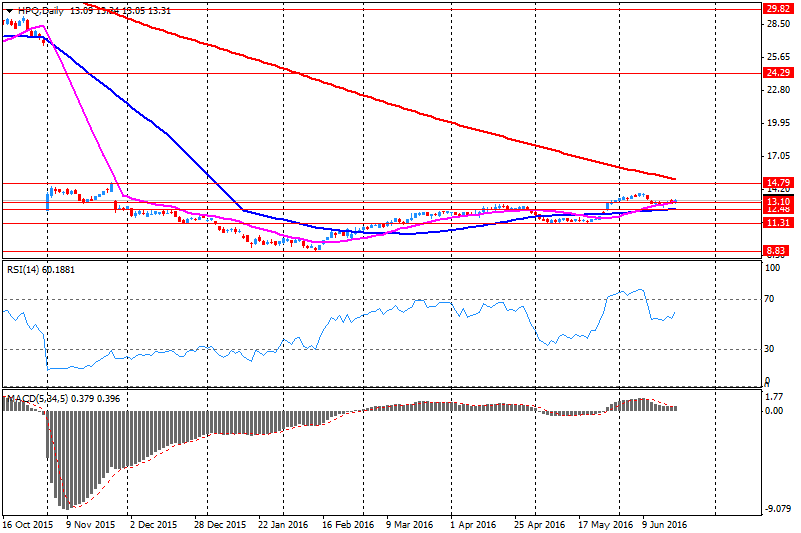
Task: Click the 16 Feb 2016 date label
Action: tap(348, 525)
